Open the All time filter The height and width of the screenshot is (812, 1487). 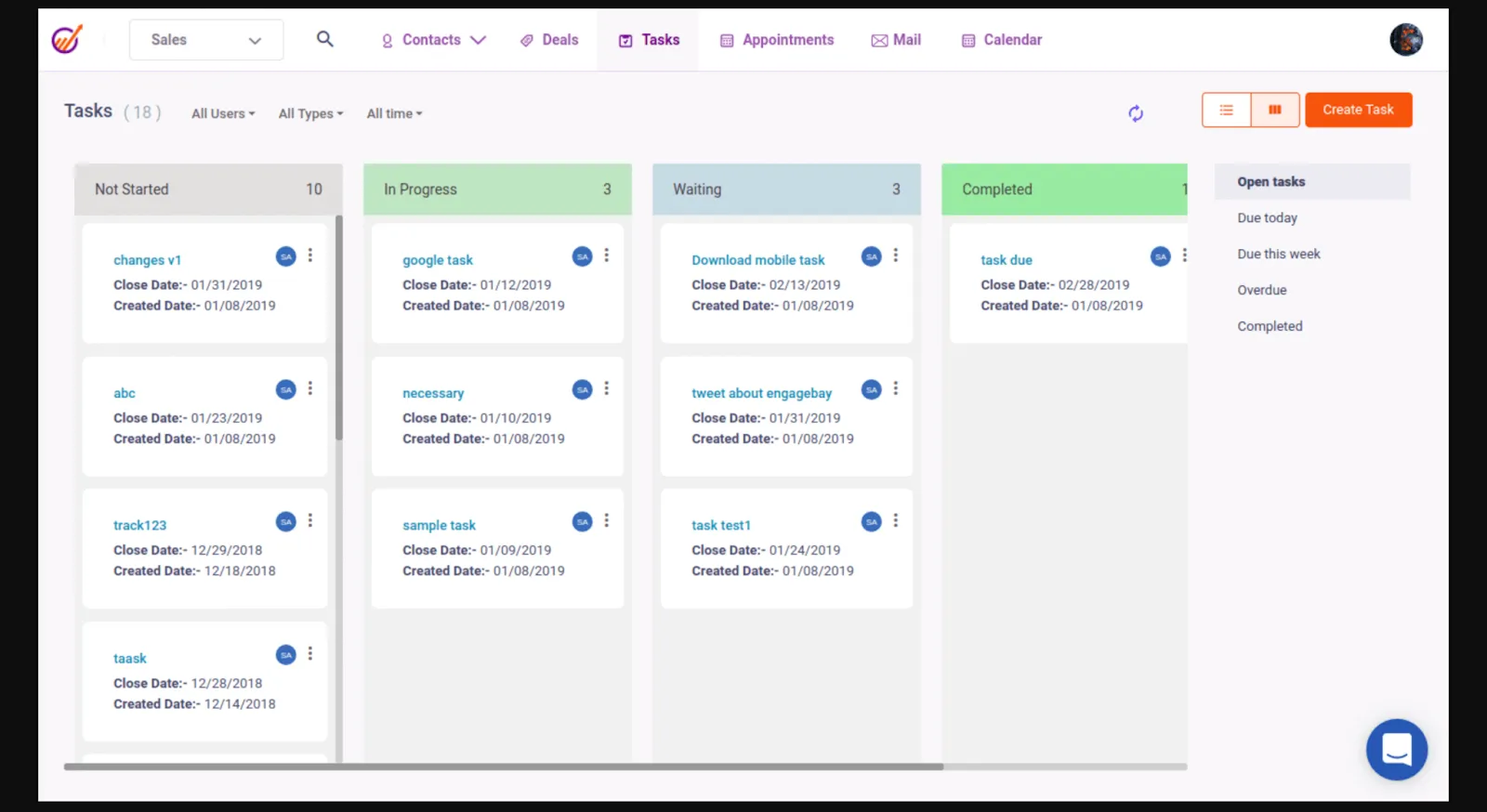click(x=395, y=113)
